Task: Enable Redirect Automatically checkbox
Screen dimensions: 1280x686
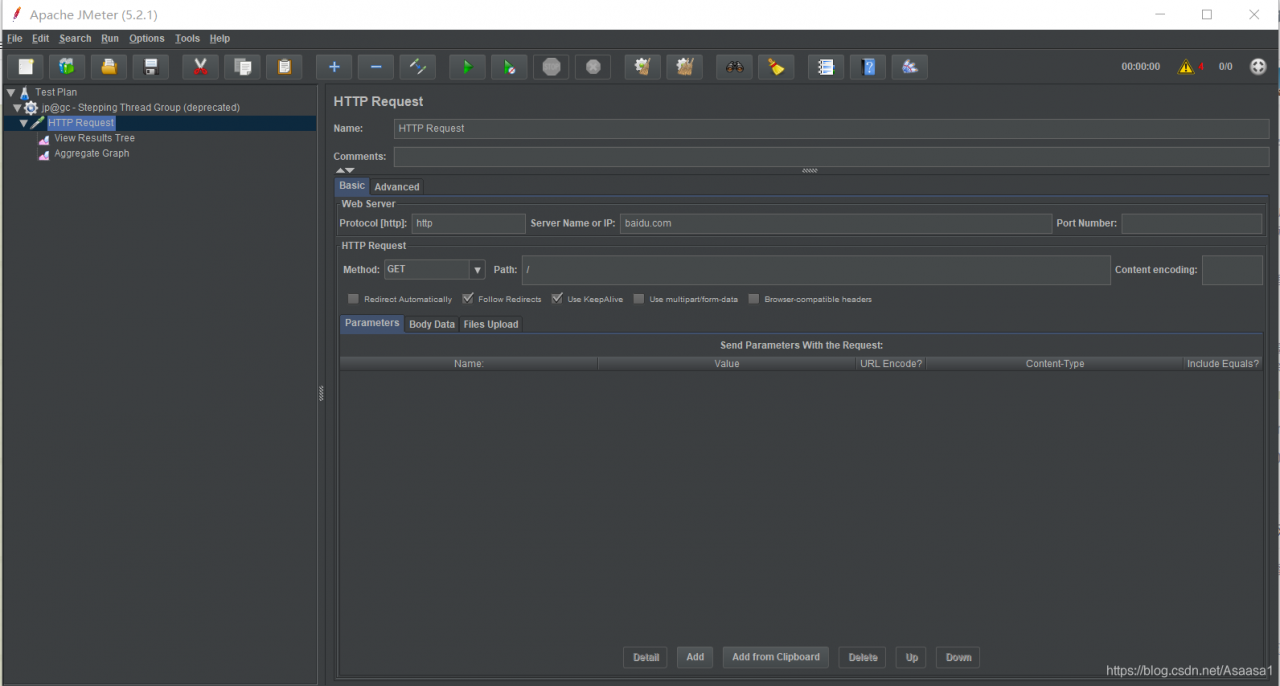Action: pyautogui.click(x=353, y=299)
